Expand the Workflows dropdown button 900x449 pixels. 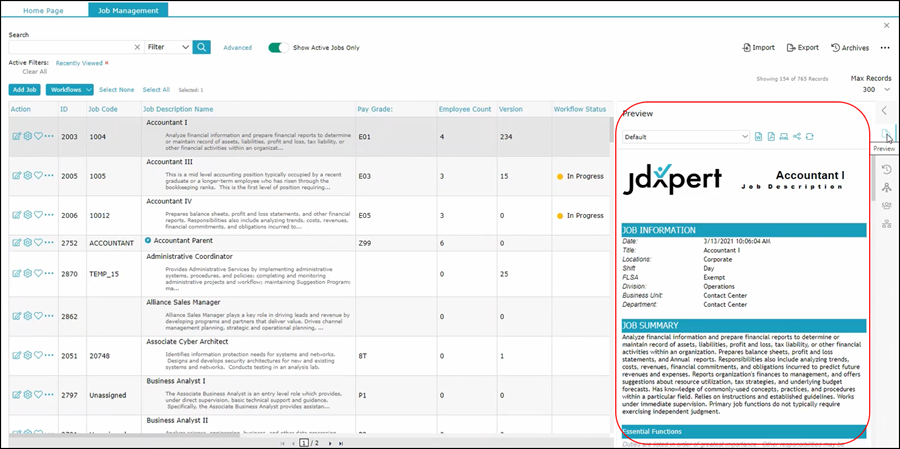click(x=70, y=90)
